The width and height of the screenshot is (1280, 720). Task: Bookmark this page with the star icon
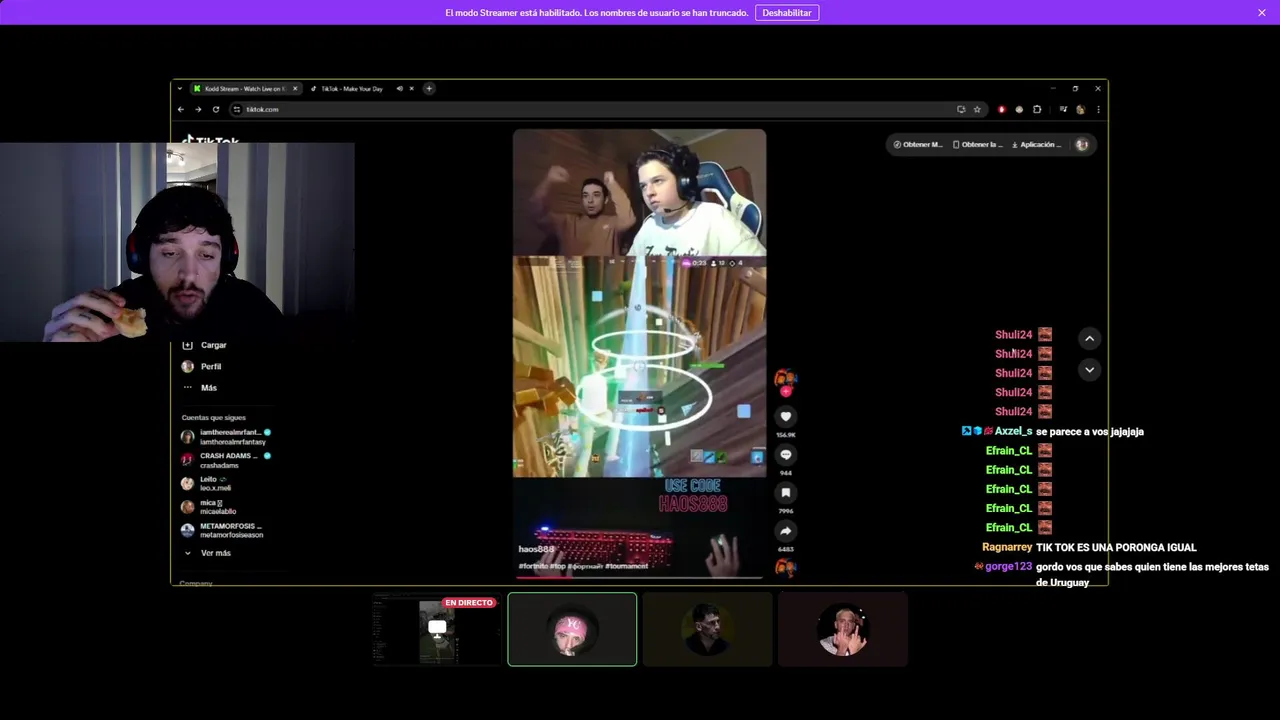(977, 109)
